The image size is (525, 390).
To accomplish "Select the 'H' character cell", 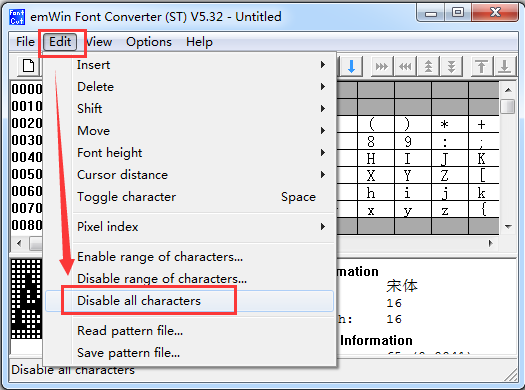I will click(x=376, y=158).
